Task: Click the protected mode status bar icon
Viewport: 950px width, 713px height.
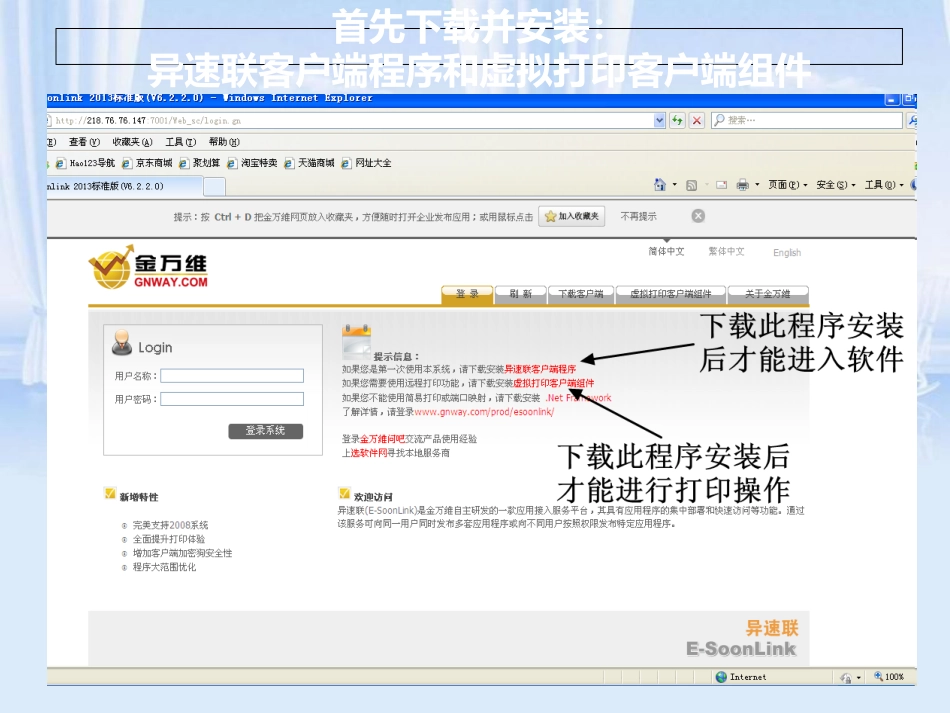Action: coord(846,677)
